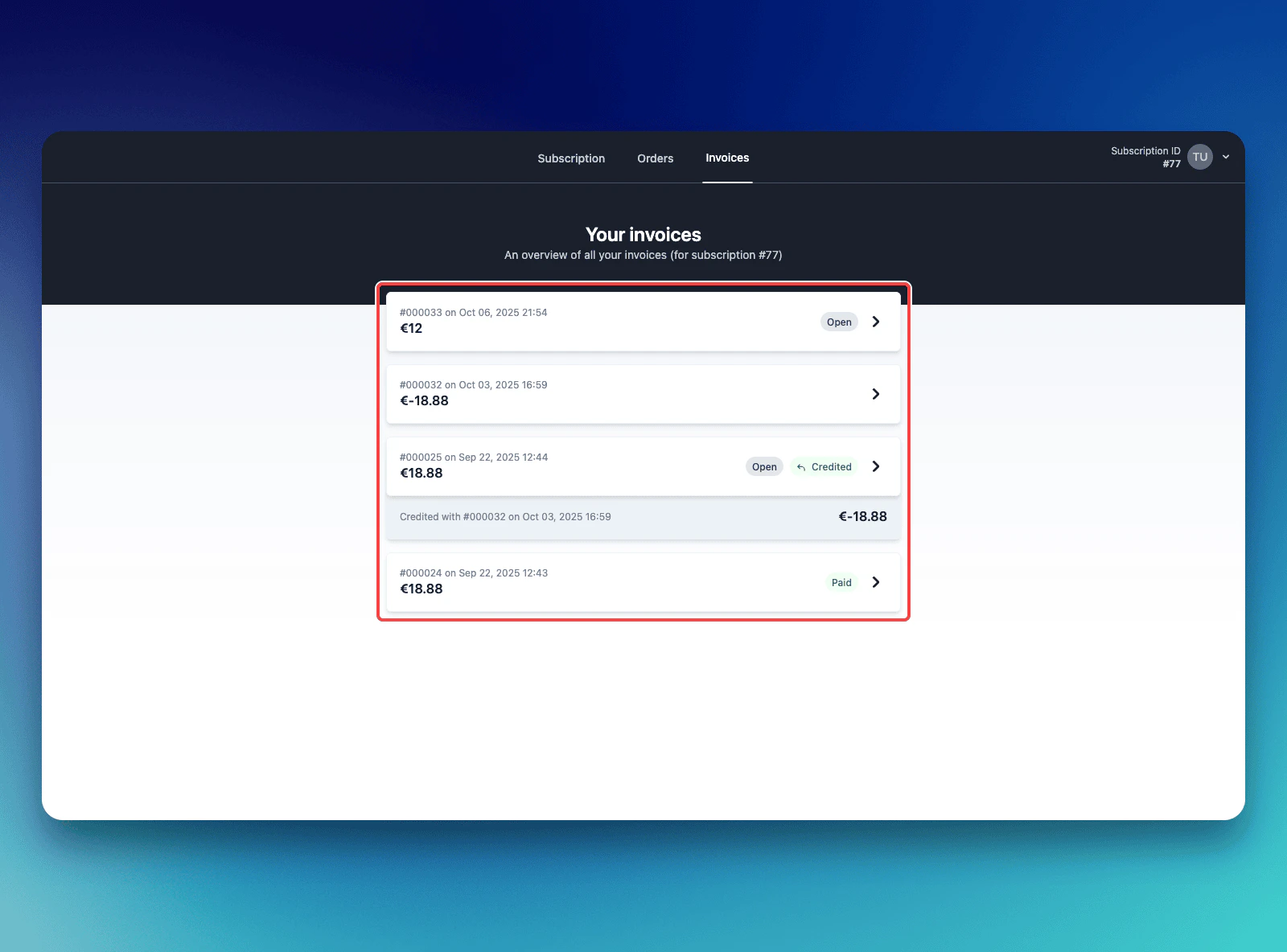
Task: Click the Open status badge on invoice #000033
Action: 839,321
